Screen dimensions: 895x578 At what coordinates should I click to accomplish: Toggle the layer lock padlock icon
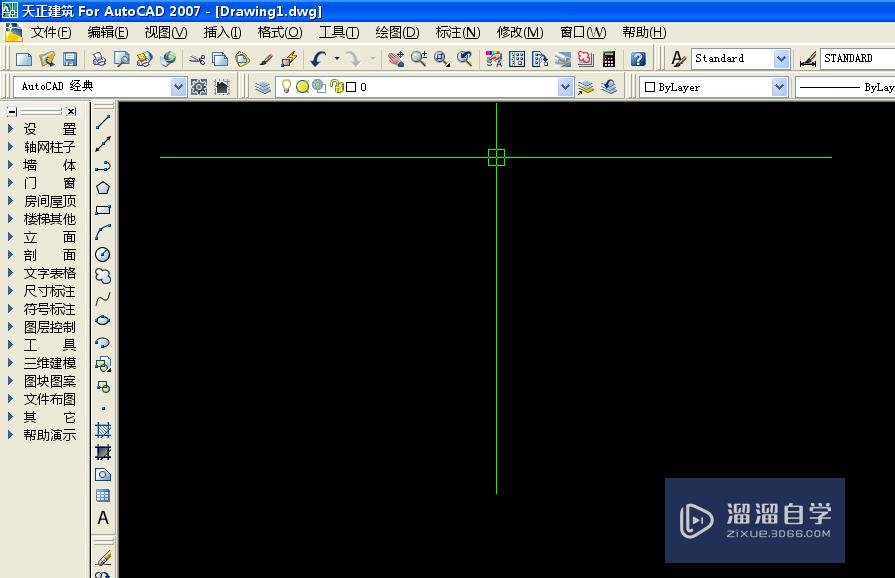pos(336,87)
